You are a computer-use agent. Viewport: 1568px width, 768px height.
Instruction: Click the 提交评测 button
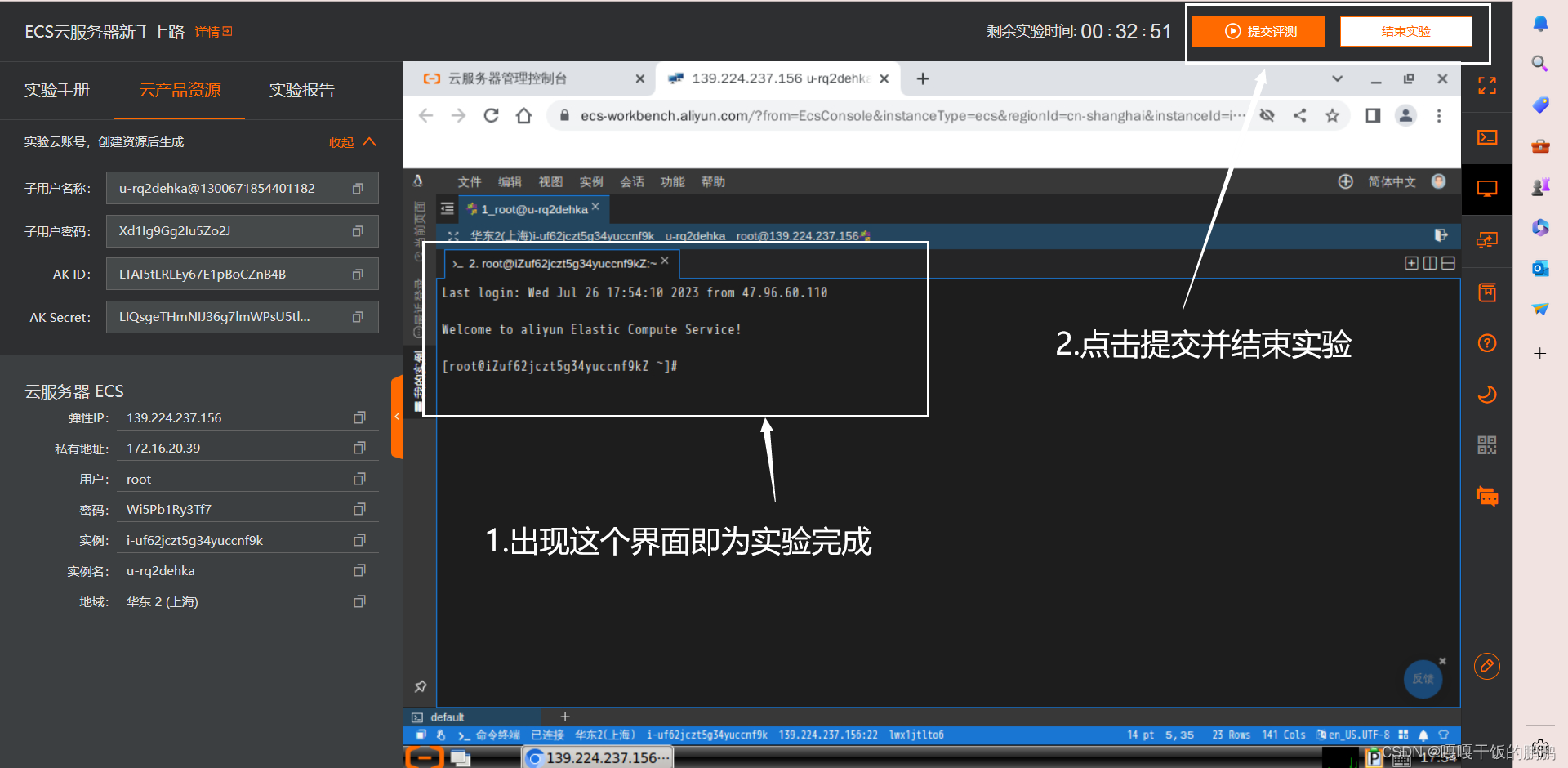pyautogui.click(x=1258, y=31)
